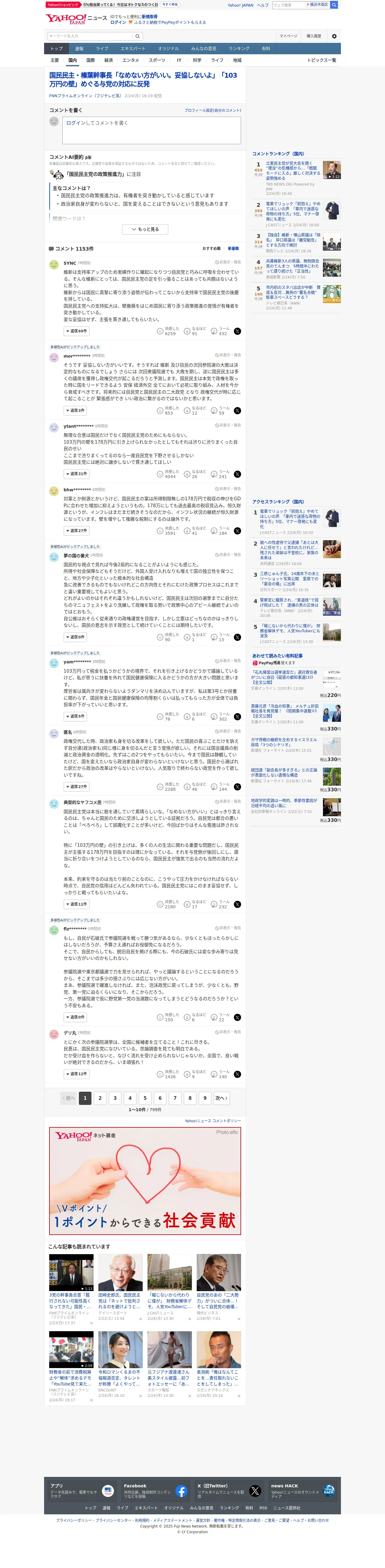Click the comment writing text box
Screen dimensions: 385x1568
pos(151,130)
